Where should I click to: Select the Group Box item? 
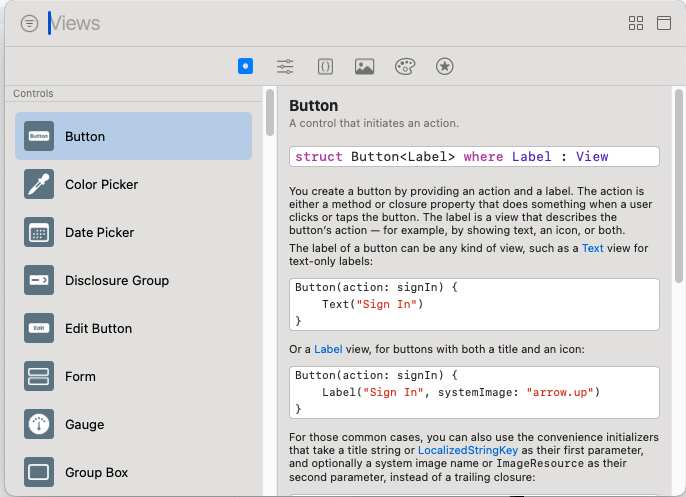133,472
